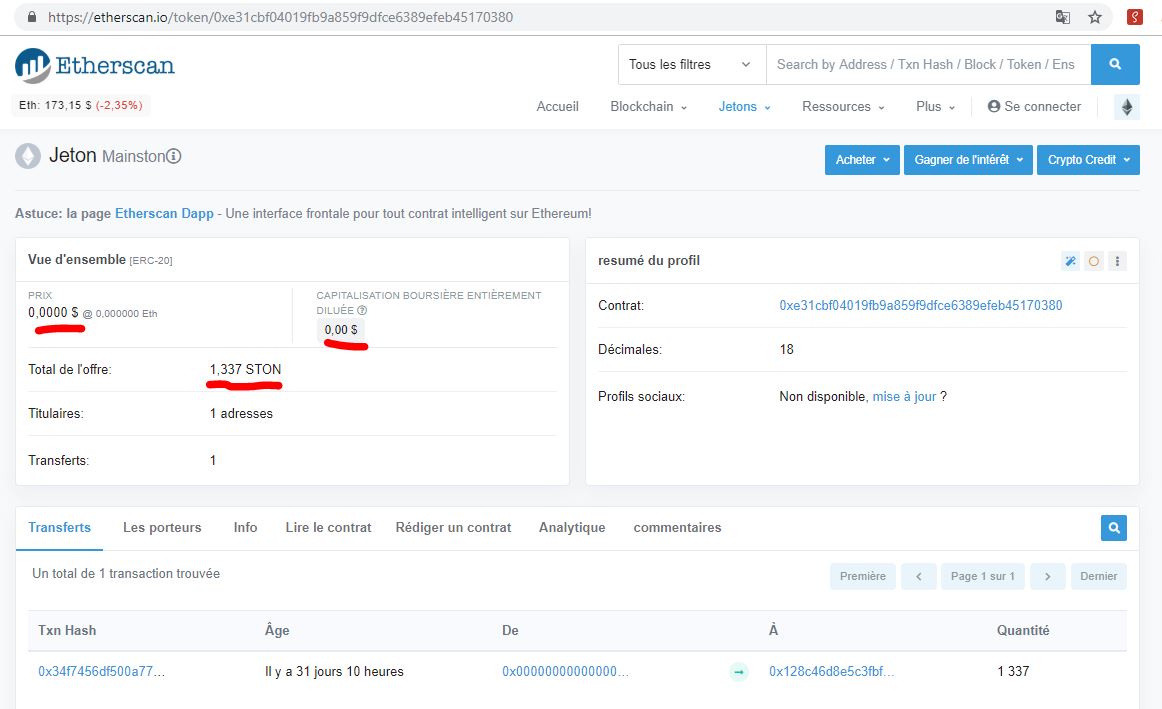Open token update magic wand tool
Viewport: 1162px width, 709px height.
pos(1070,260)
